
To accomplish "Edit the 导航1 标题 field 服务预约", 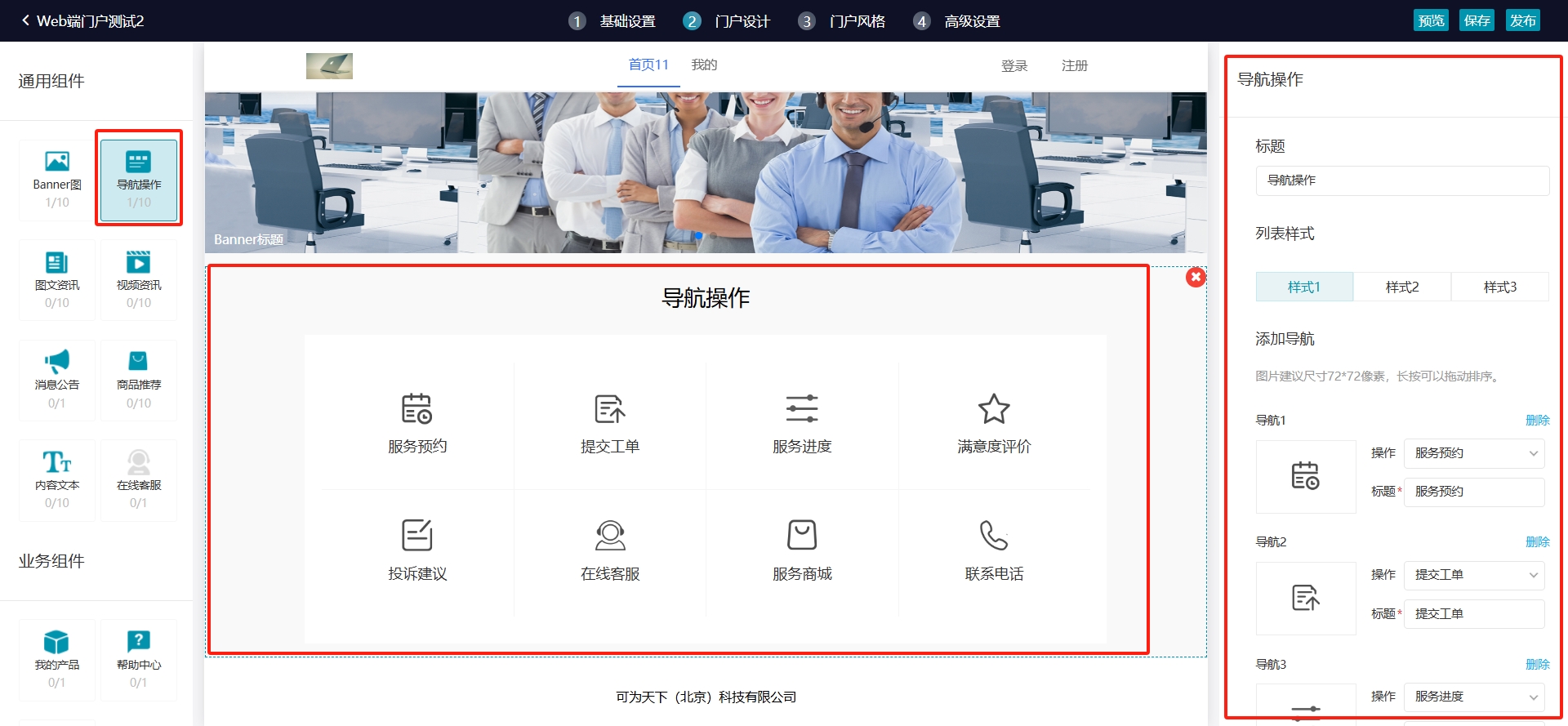I will click(x=1474, y=492).
